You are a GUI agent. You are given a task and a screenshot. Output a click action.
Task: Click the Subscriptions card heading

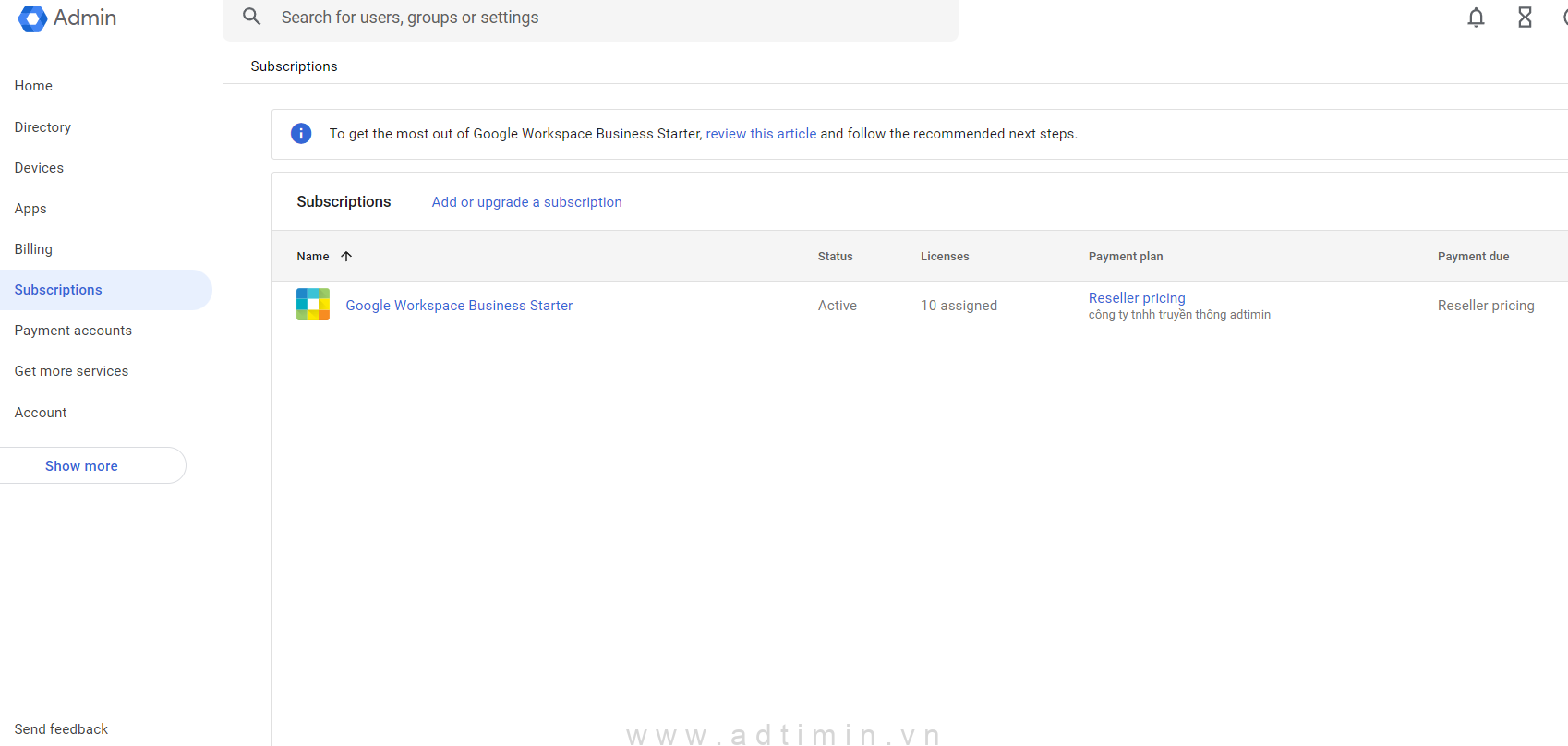coord(344,201)
